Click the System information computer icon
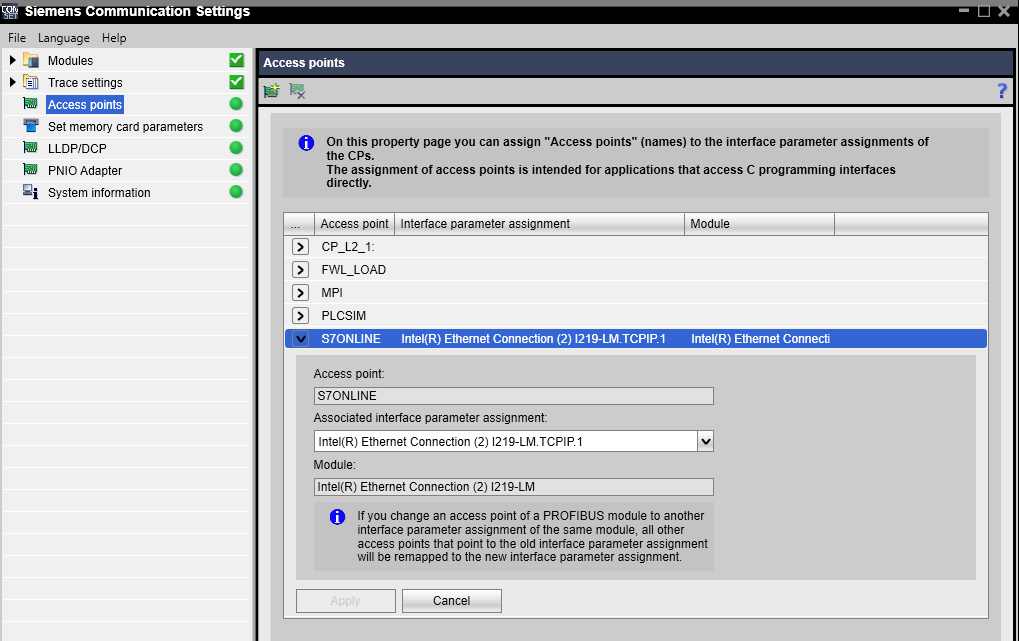Image resolution: width=1019 pixels, height=641 pixels. tap(31, 192)
